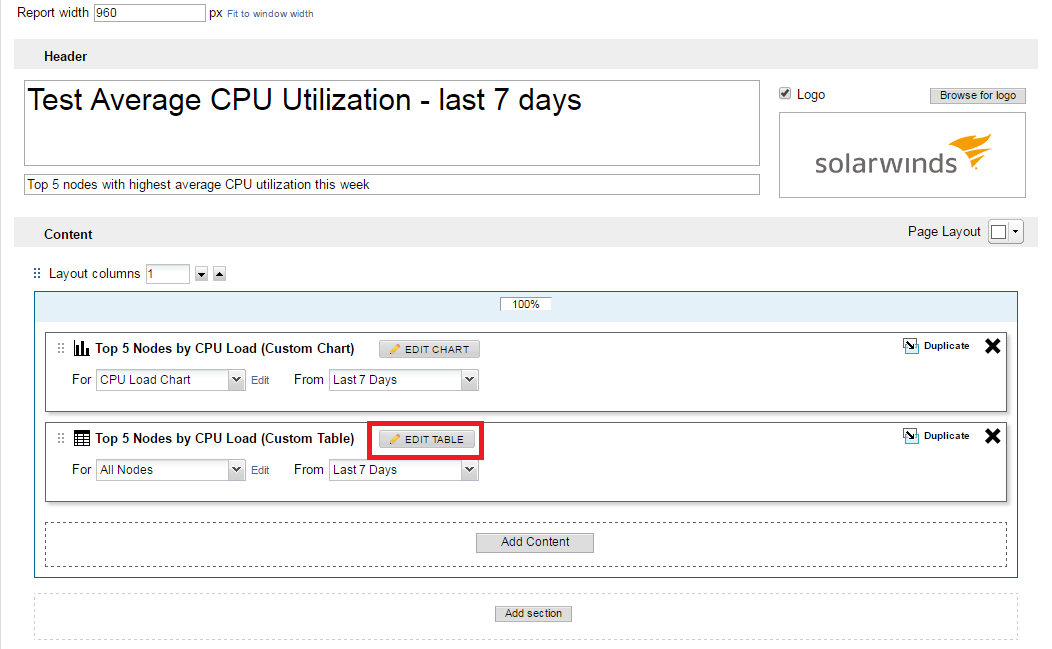Click Edit link next to All Nodes
This screenshot has width=1052, height=649.
260,470
